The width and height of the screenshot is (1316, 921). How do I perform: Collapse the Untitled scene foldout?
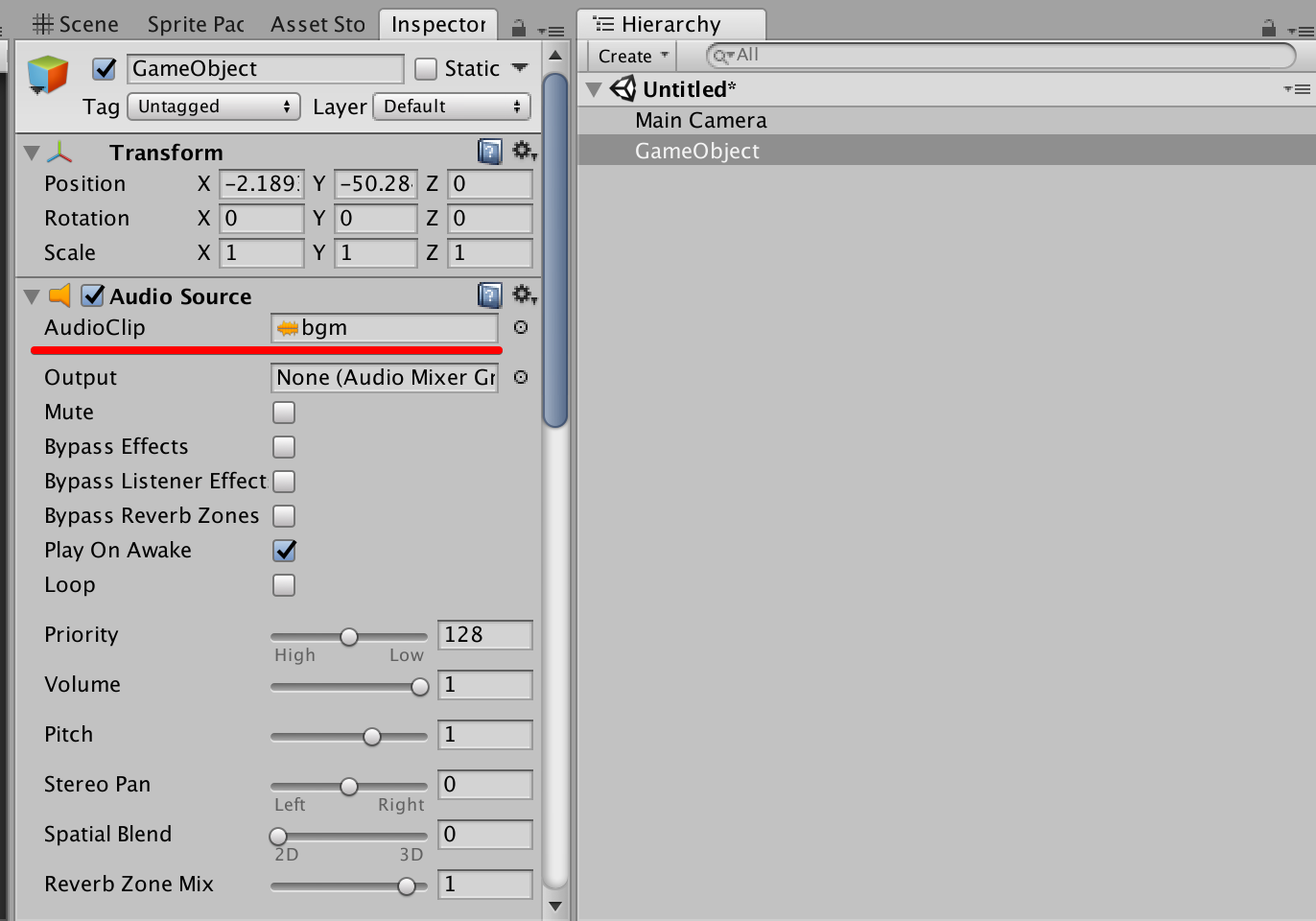594,89
